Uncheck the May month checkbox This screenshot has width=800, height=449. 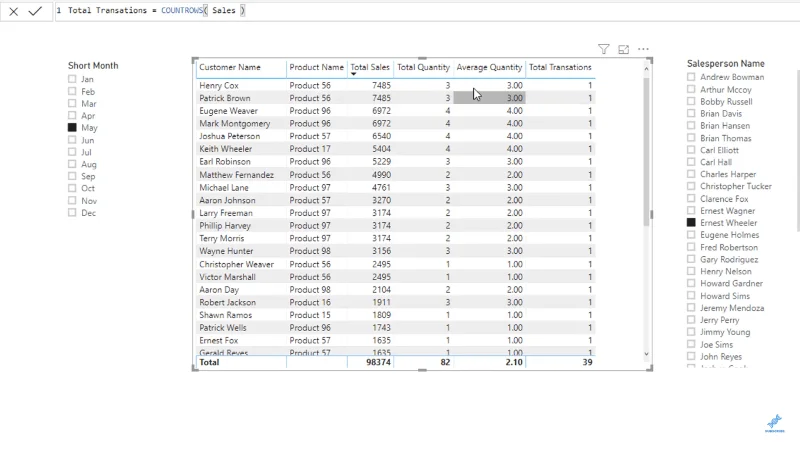[72, 128]
